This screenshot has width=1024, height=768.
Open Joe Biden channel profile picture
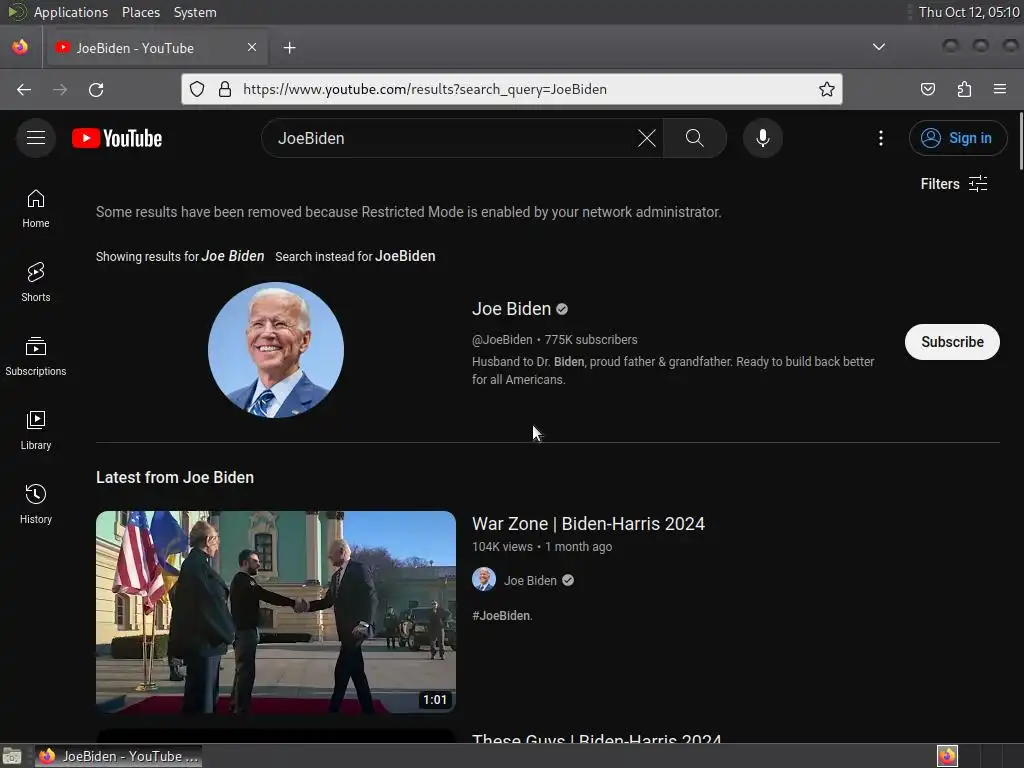point(276,350)
